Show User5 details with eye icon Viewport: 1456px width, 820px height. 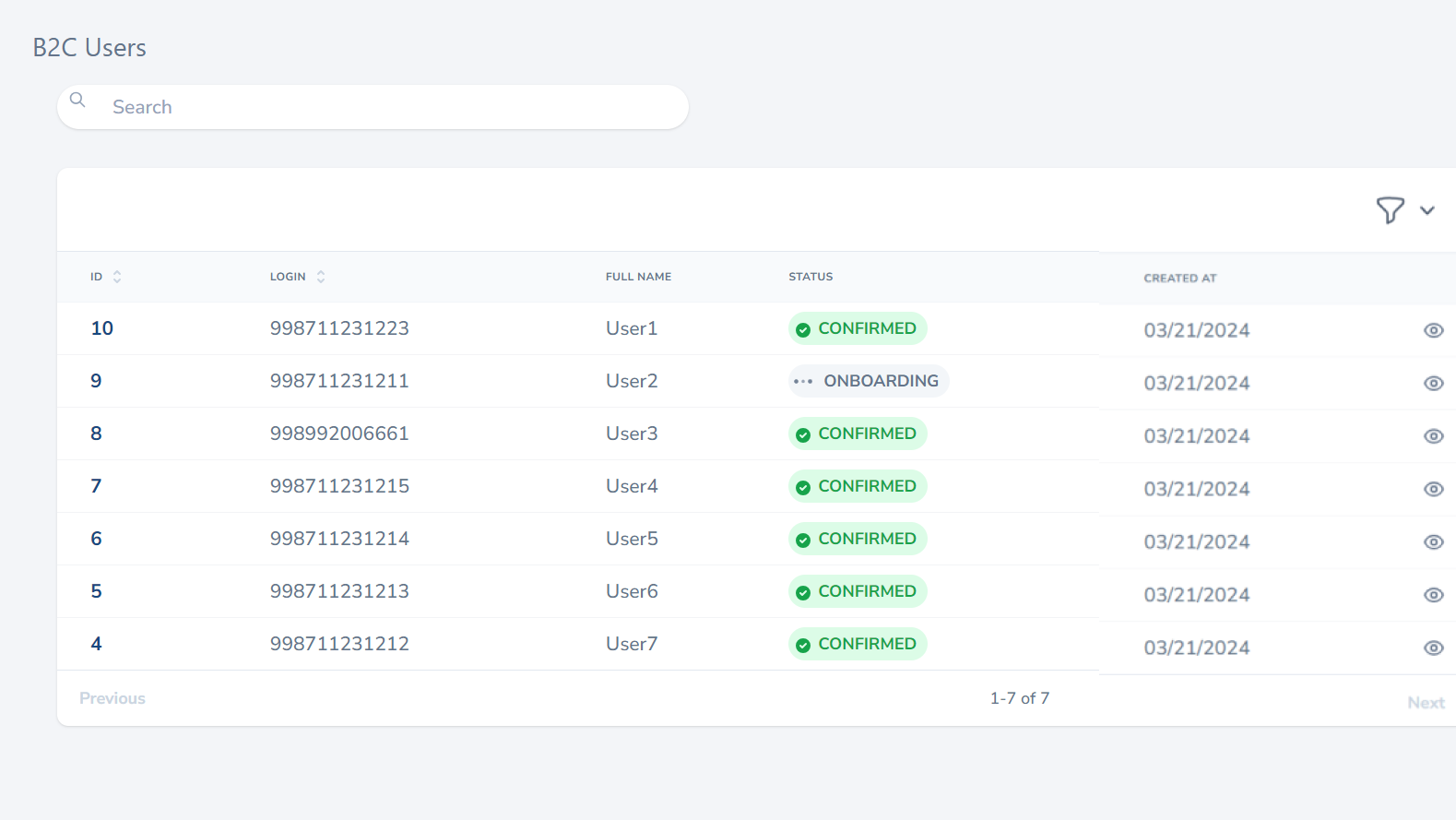click(1433, 541)
